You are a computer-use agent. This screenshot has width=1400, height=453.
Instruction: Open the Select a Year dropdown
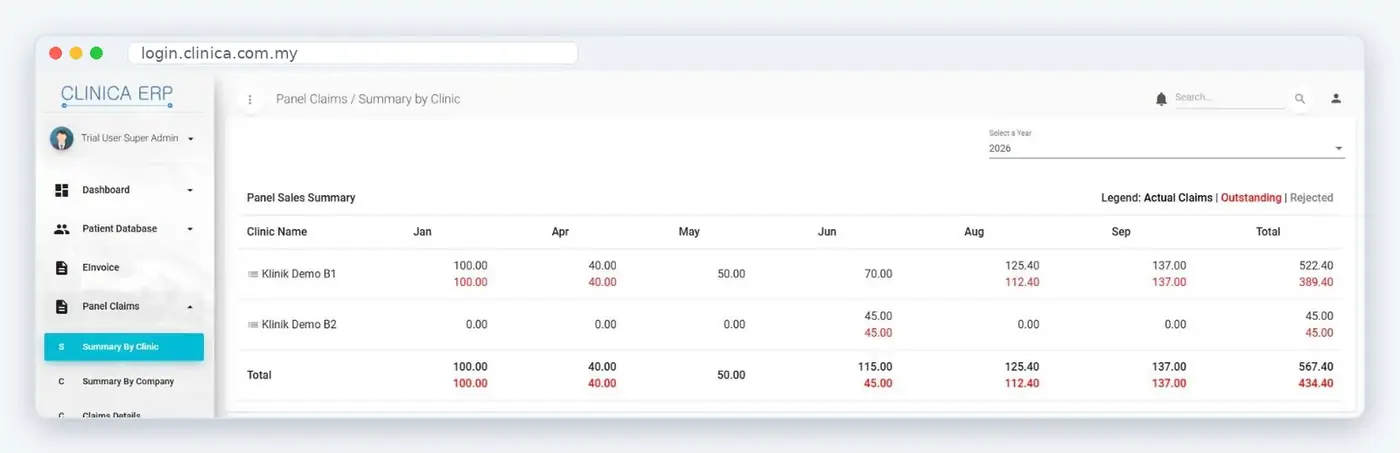pyautogui.click(x=1166, y=148)
